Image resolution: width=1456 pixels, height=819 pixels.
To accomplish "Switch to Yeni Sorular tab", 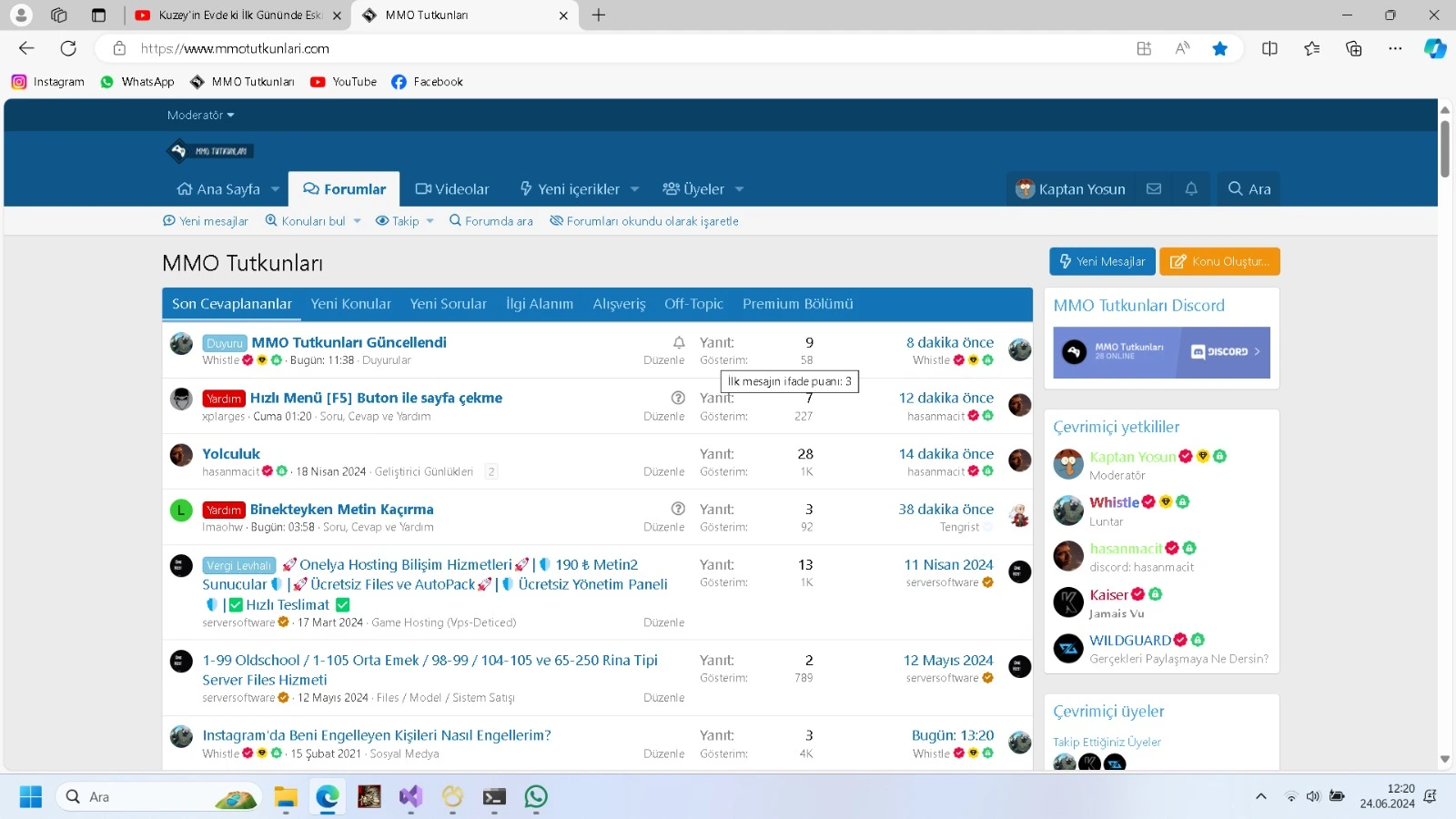I will click(448, 304).
